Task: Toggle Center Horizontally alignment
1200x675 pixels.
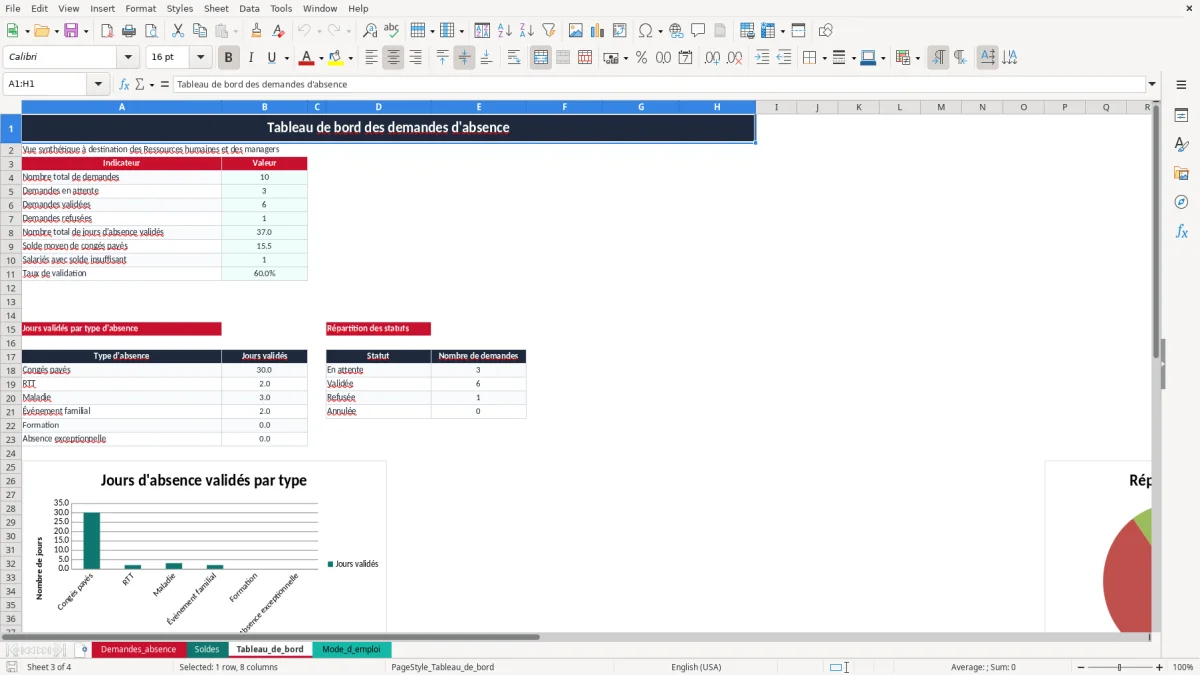Action: tap(393, 58)
